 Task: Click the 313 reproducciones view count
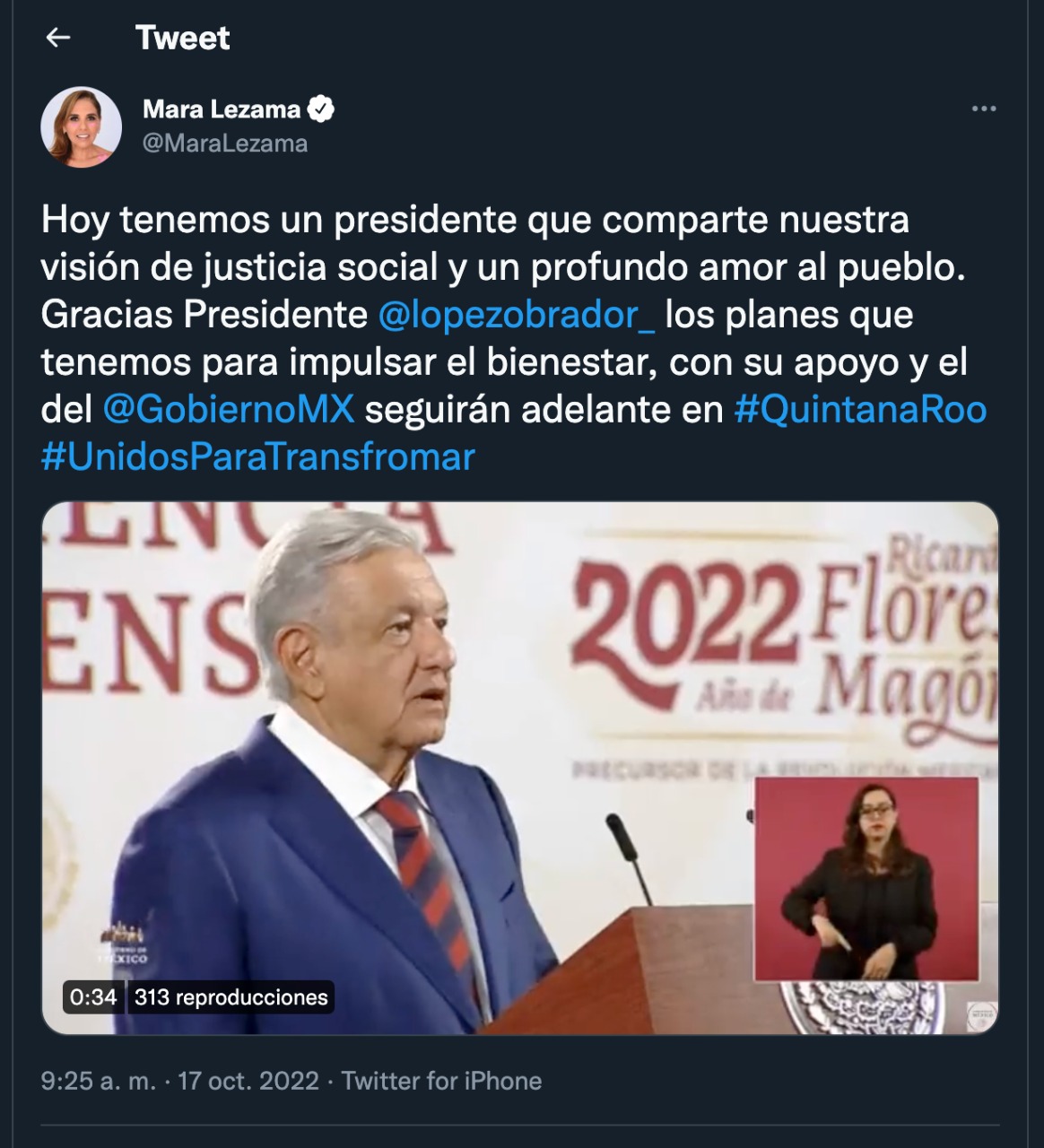point(231,997)
